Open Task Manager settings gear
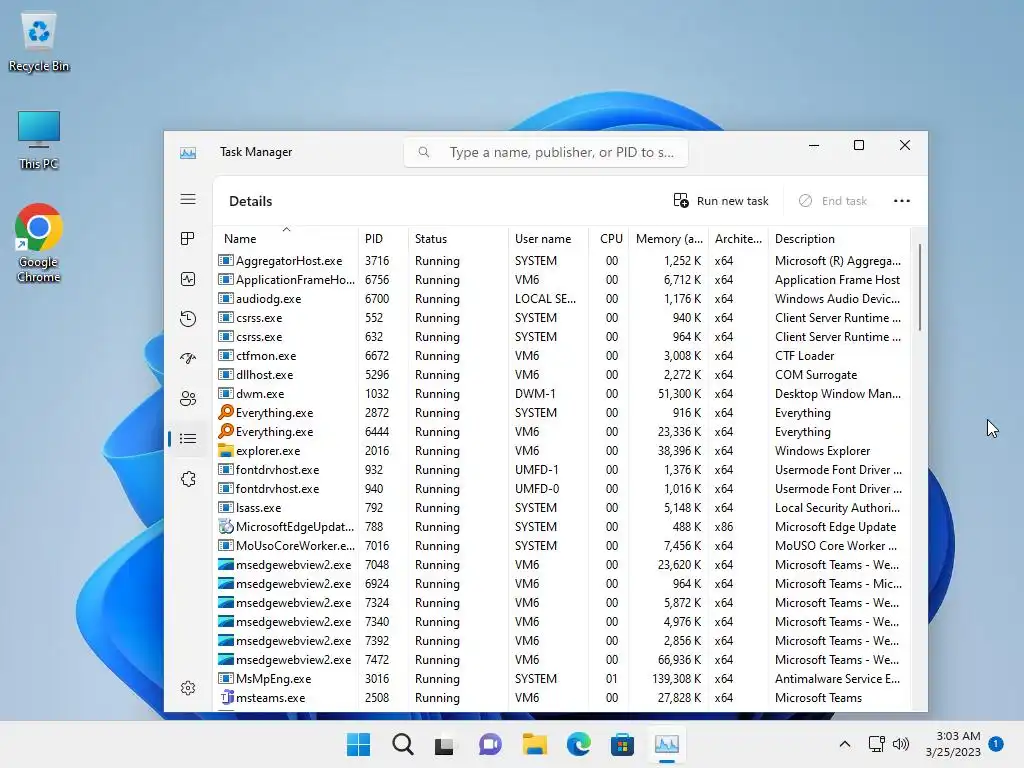 (188, 688)
